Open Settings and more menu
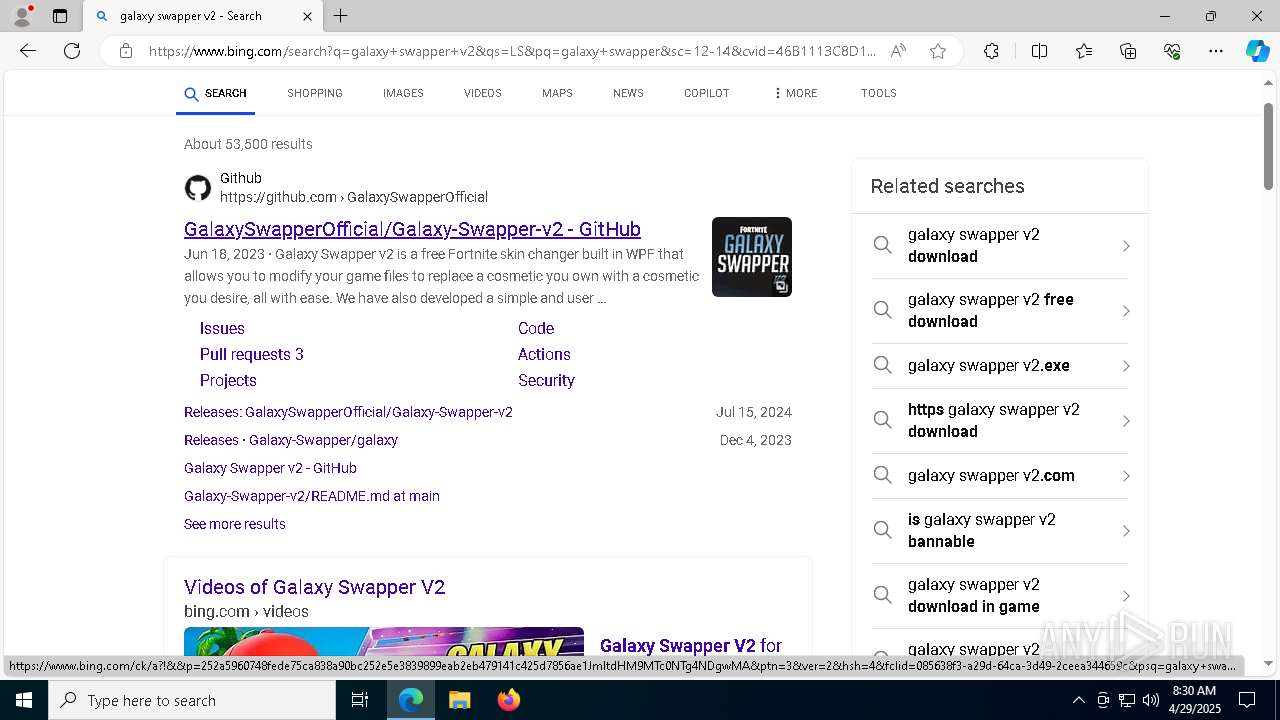 click(x=1216, y=51)
